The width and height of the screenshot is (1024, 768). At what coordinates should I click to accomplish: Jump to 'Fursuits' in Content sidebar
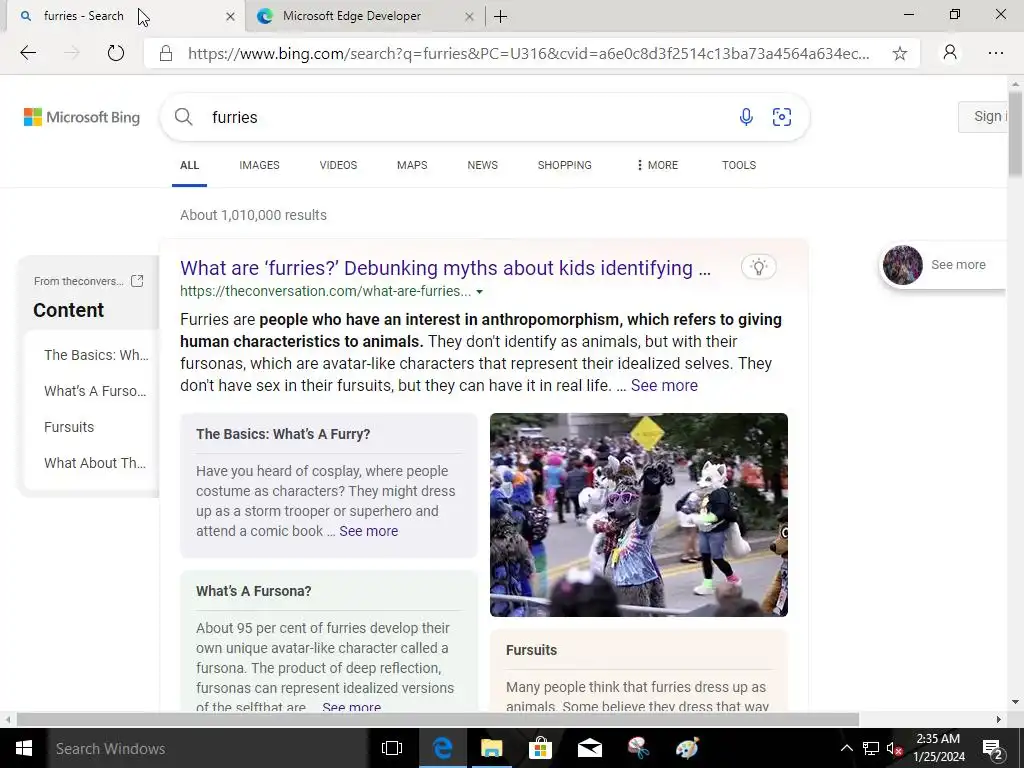coord(69,427)
